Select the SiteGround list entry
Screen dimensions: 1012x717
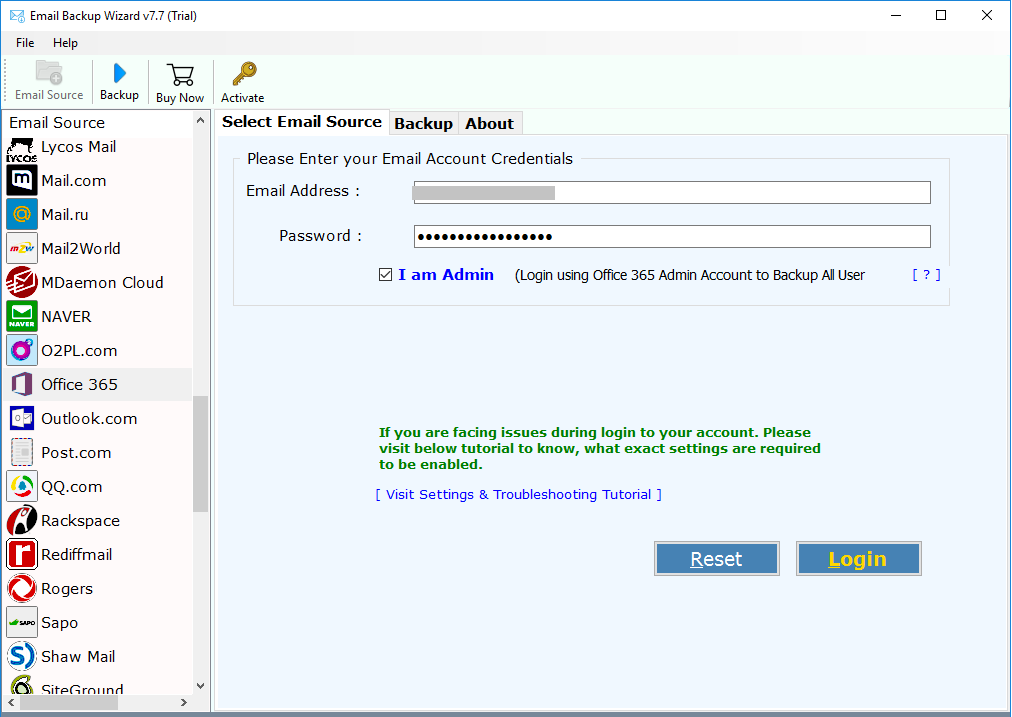coord(99,685)
